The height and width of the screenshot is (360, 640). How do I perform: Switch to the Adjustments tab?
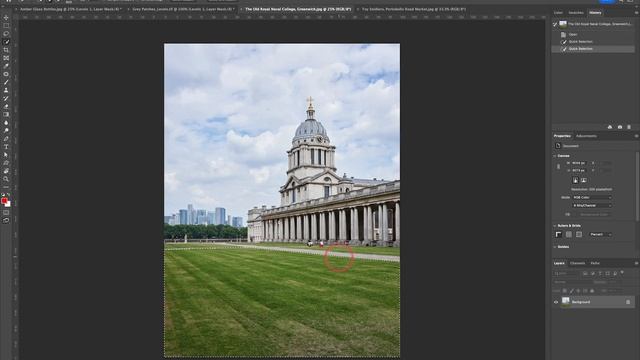coord(586,136)
